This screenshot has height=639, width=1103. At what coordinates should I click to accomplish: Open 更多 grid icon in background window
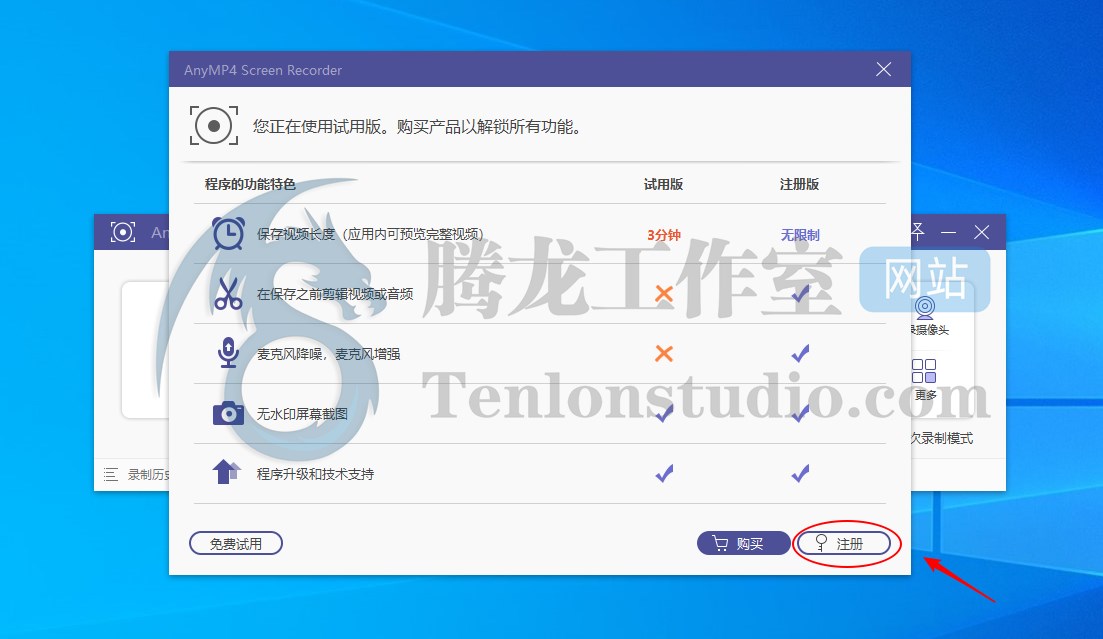pos(924,371)
